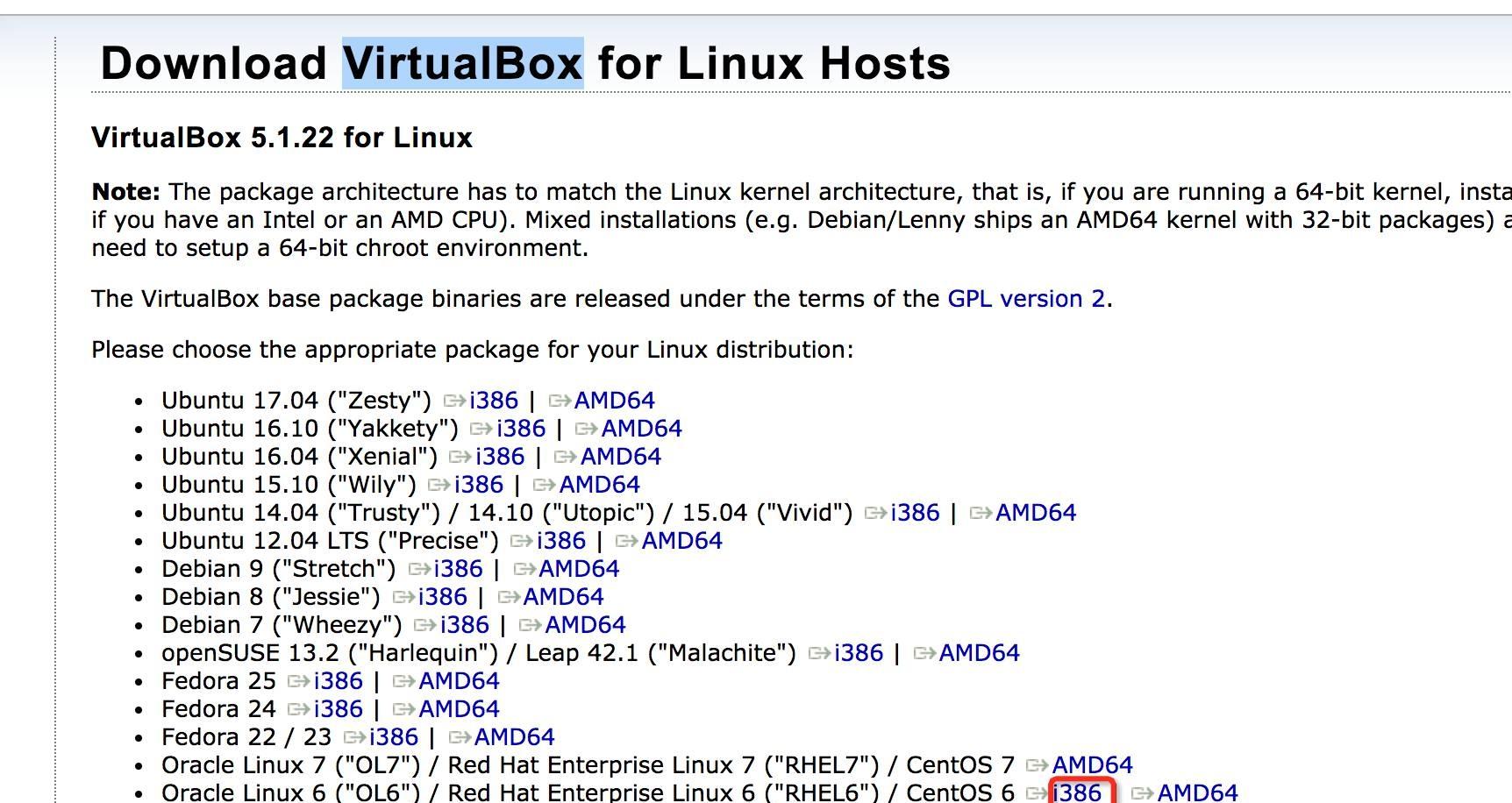
Task: Click the highlighted word VirtualBox in the heading
Action: (463, 63)
